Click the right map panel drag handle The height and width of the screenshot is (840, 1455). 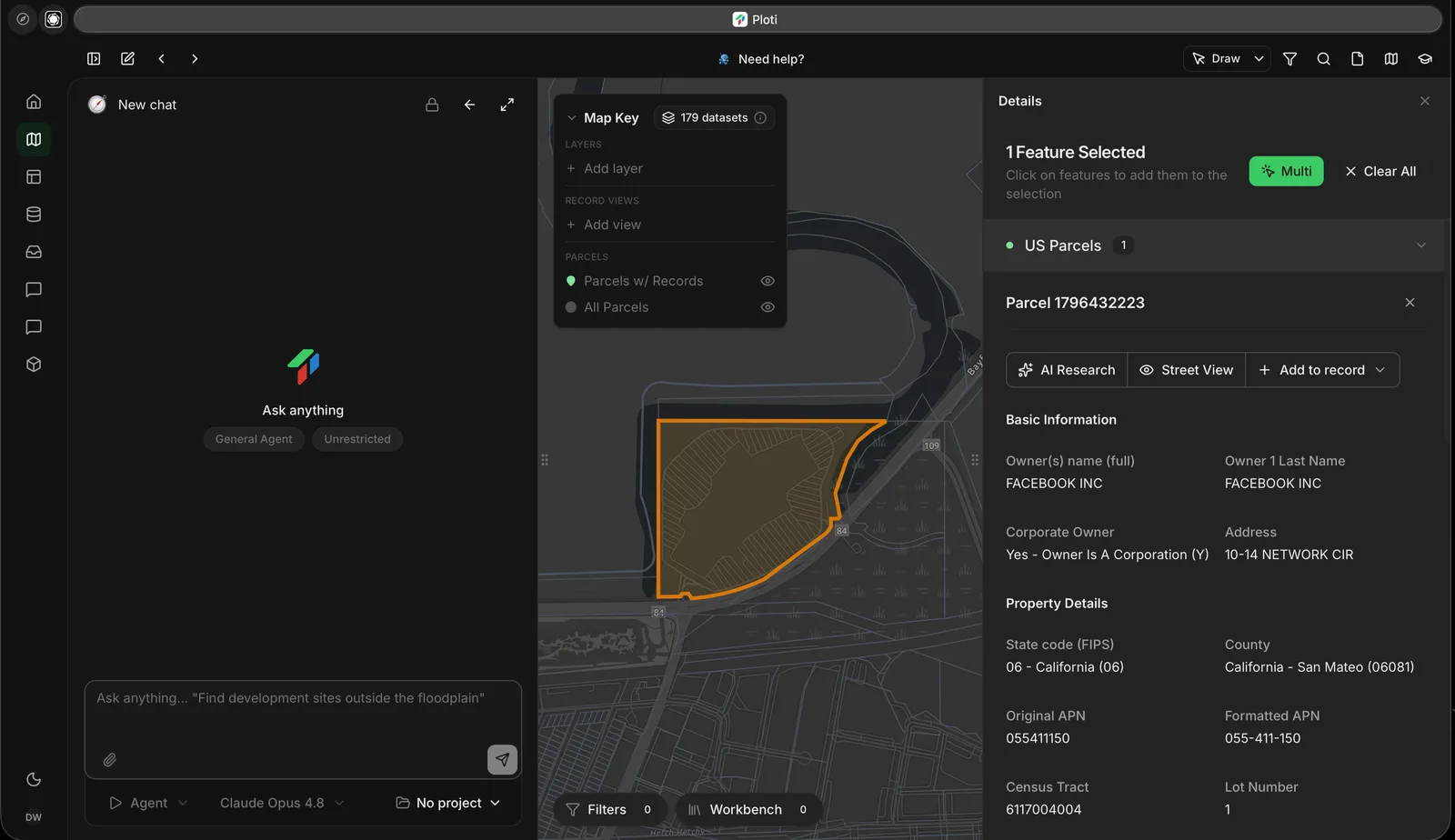[975, 460]
